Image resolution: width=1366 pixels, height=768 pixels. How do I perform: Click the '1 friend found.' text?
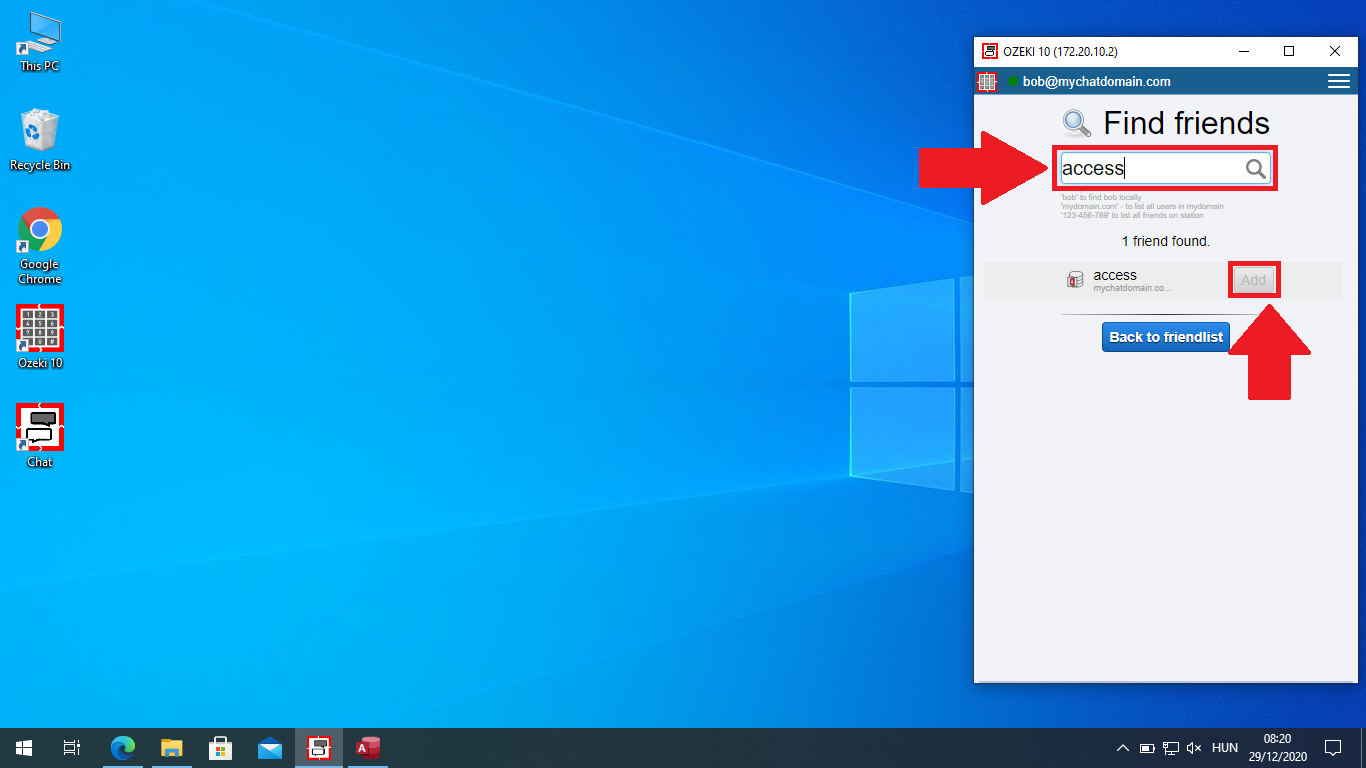point(1166,241)
